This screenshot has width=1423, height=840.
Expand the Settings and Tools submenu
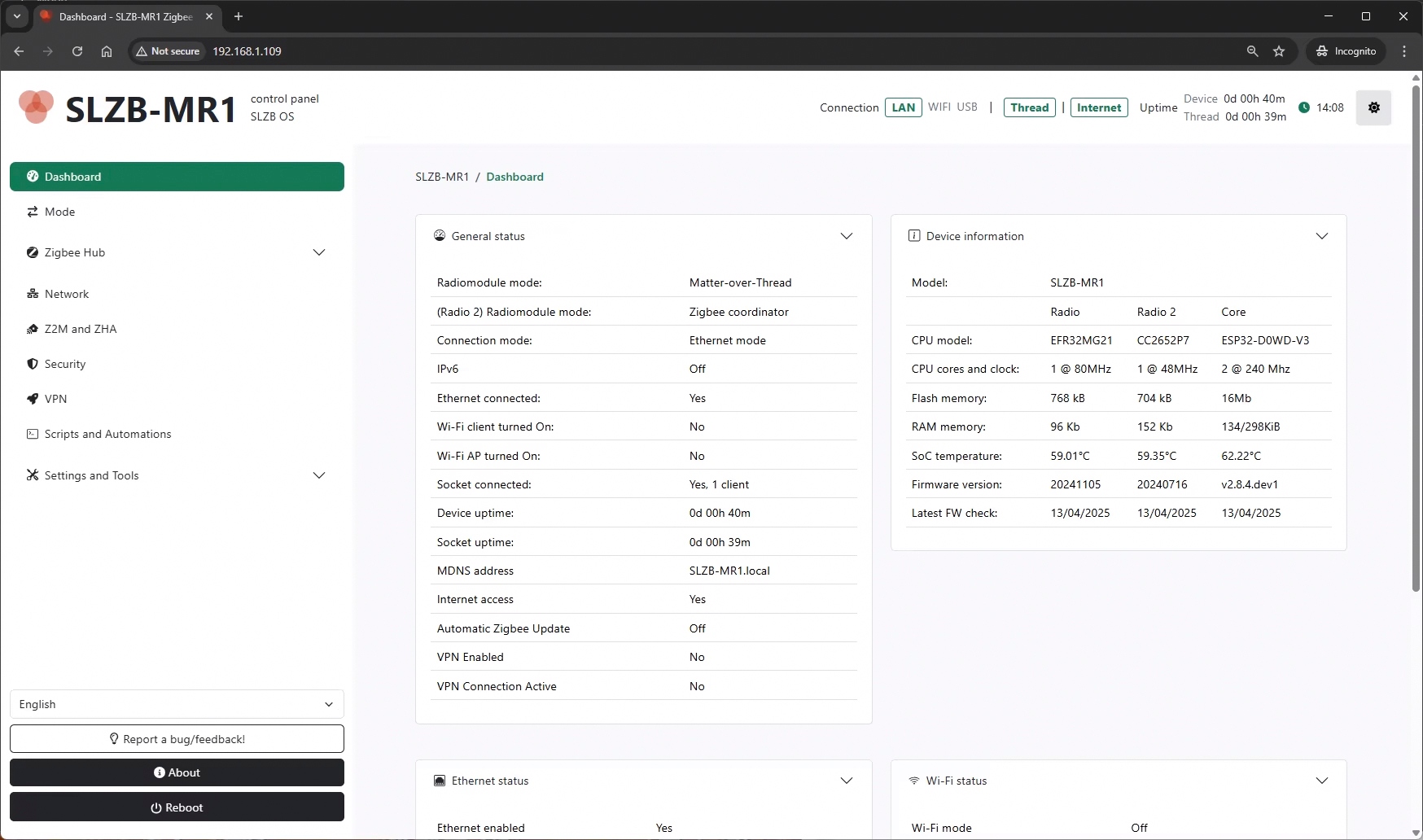point(319,475)
